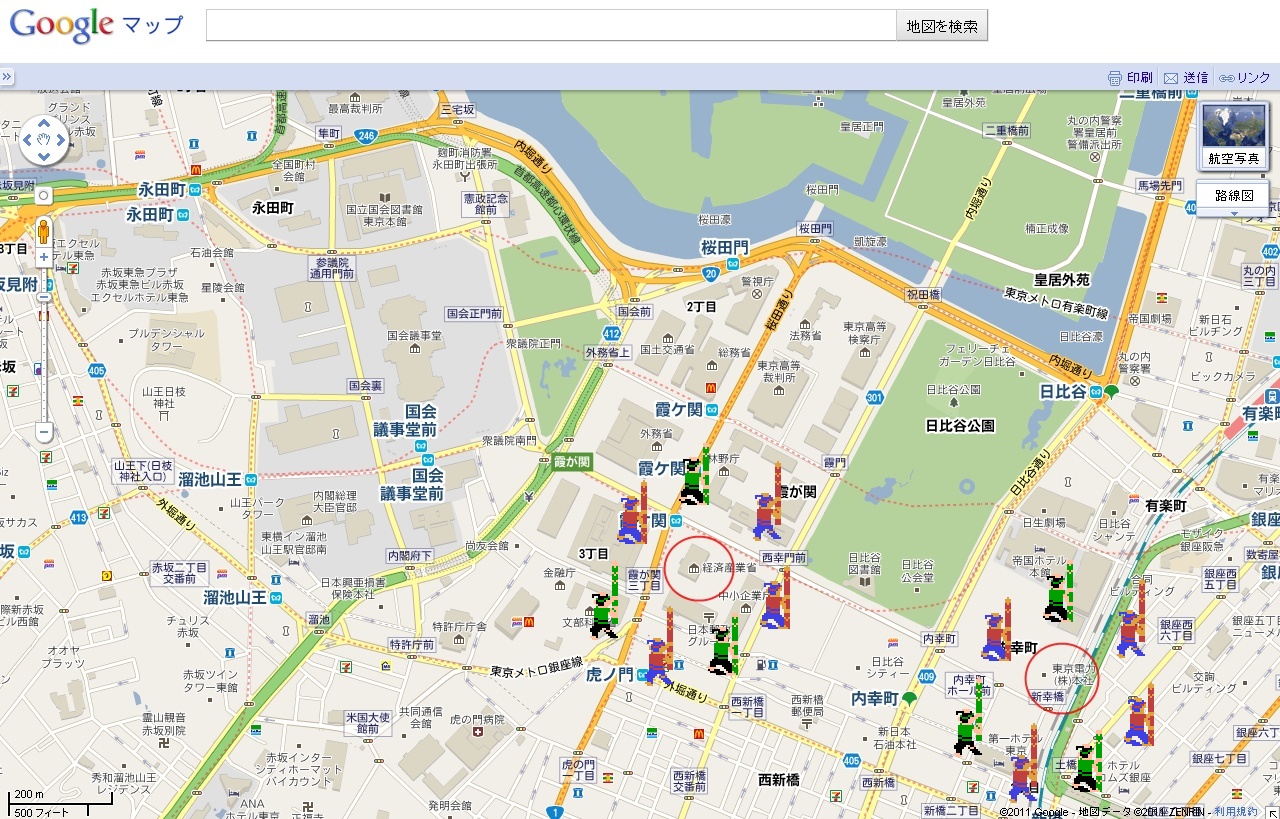Click the round button below the pan control
1280x819 pixels.
click(44, 196)
